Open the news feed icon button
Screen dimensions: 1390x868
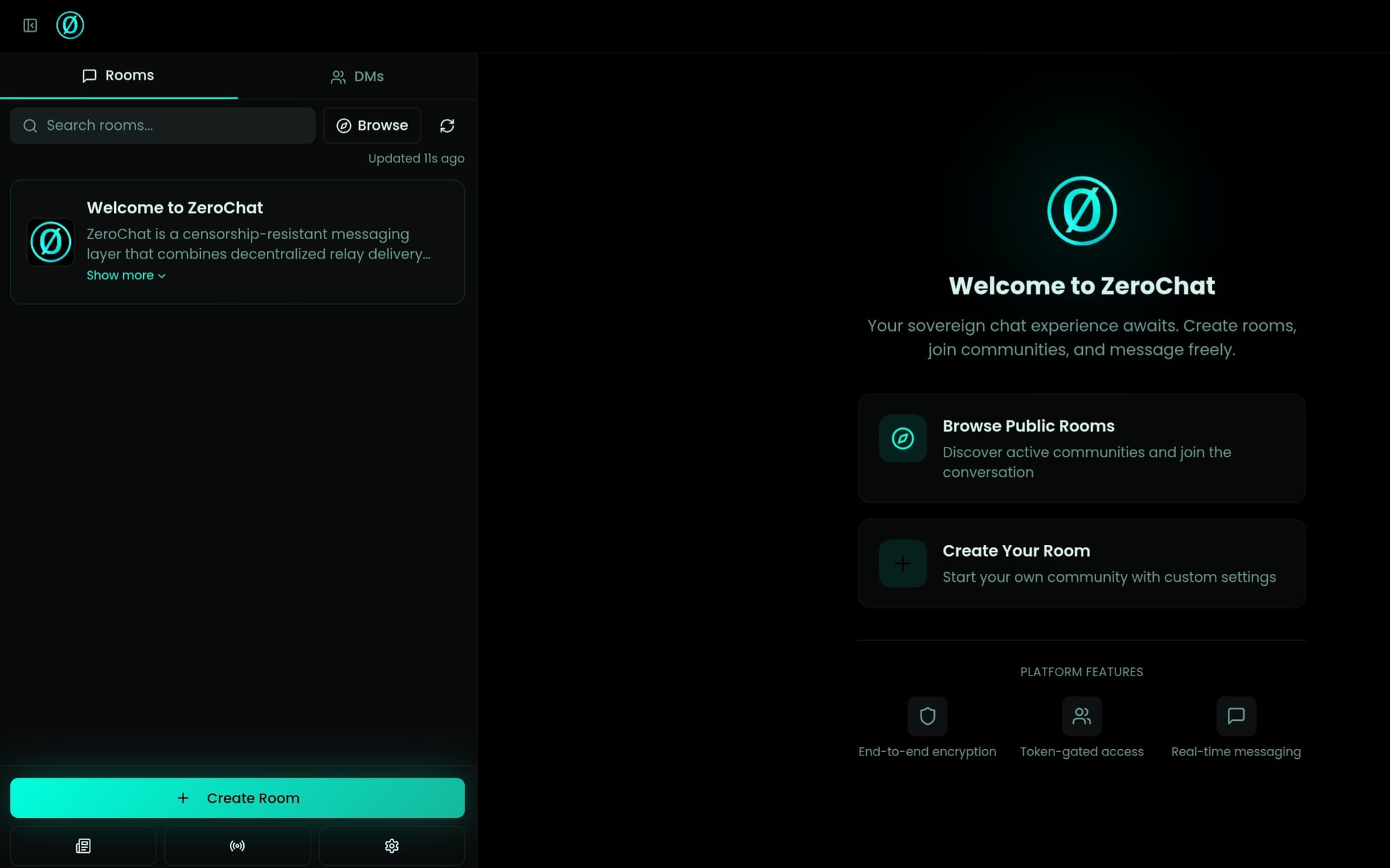click(83, 846)
